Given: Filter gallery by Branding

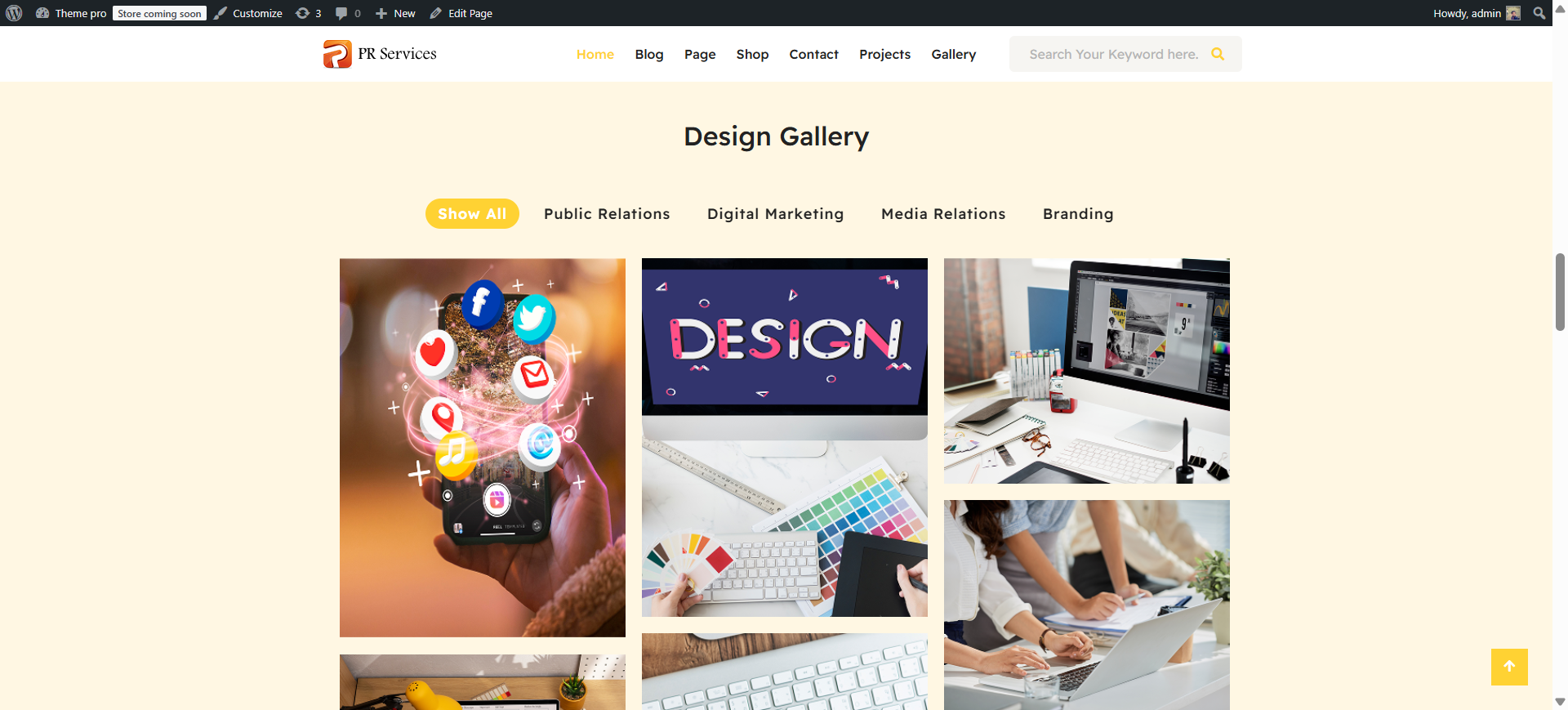Looking at the screenshot, I should tap(1078, 214).
